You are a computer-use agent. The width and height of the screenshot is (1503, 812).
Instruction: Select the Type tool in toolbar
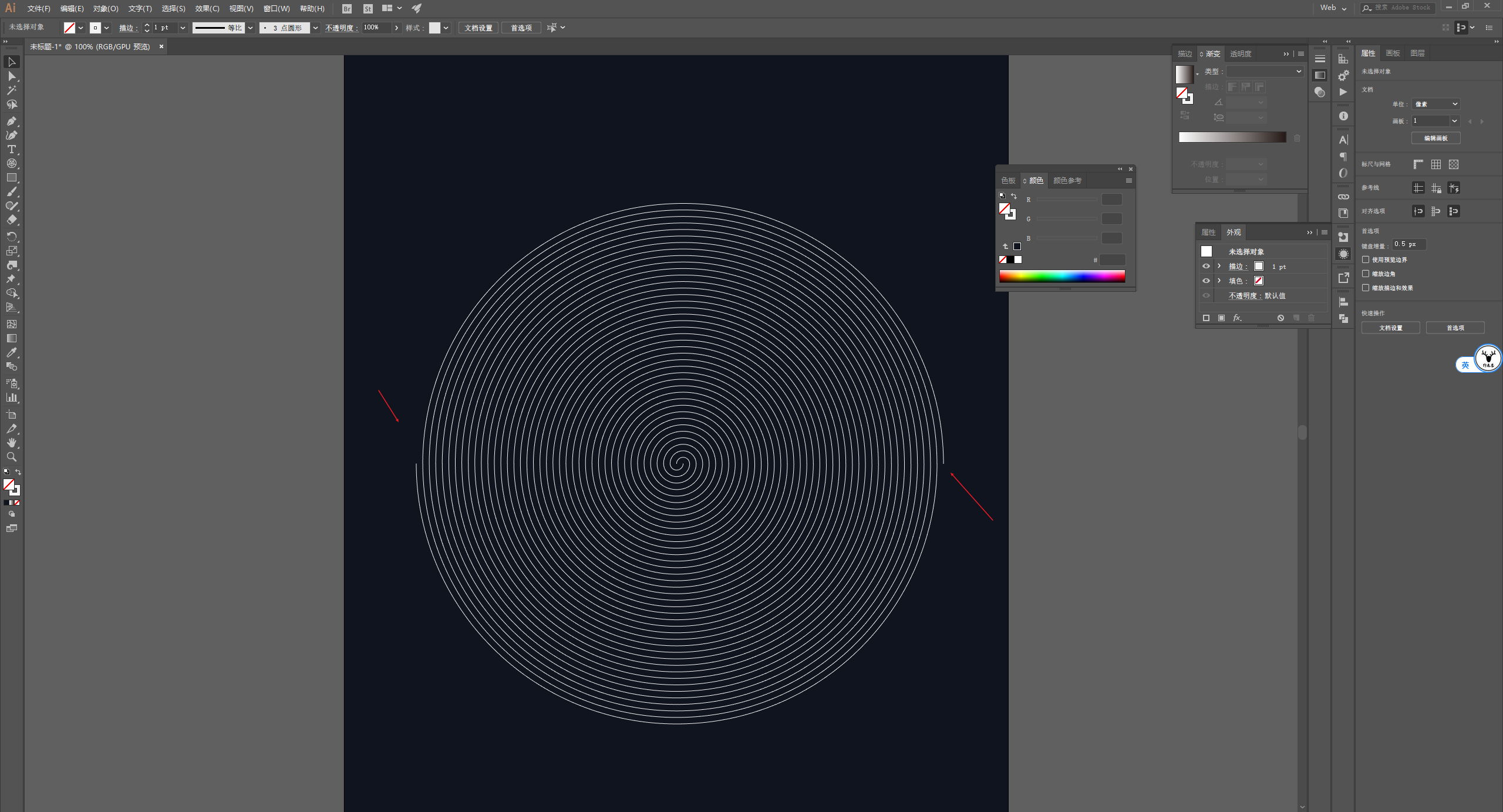tap(11, 149)
